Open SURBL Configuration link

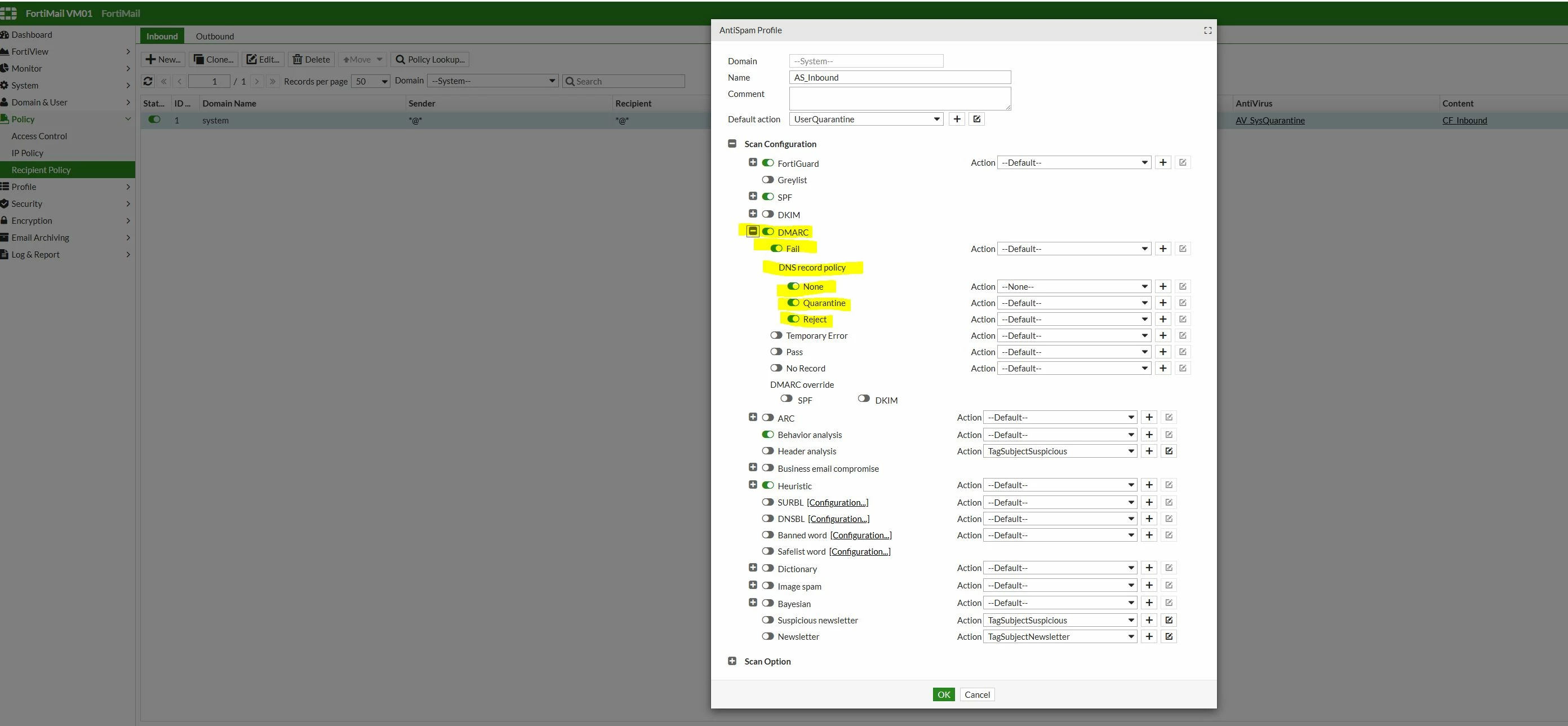pyautogui.click(x=838, y=502)
